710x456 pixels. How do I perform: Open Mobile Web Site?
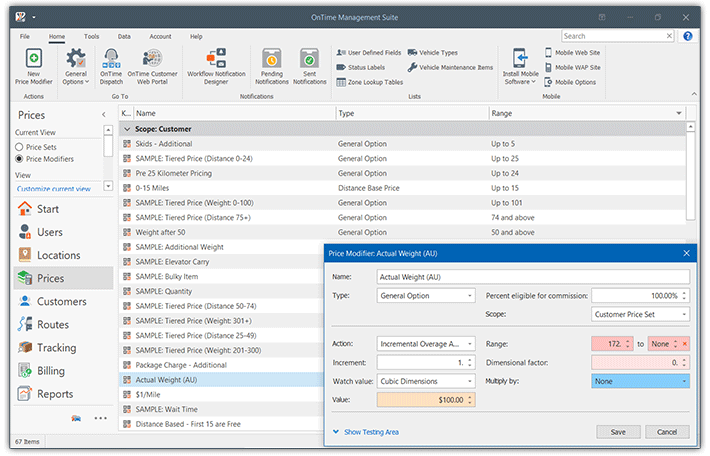tap(572, 53)
